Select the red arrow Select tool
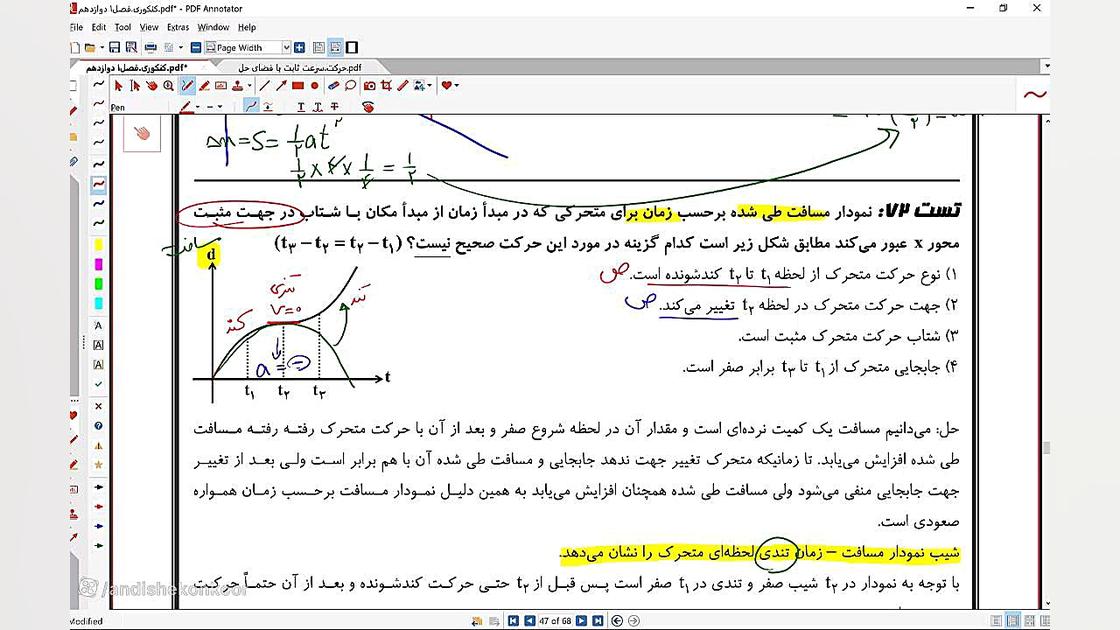Screen dimensions: 1120x630 tap(119, 86)
